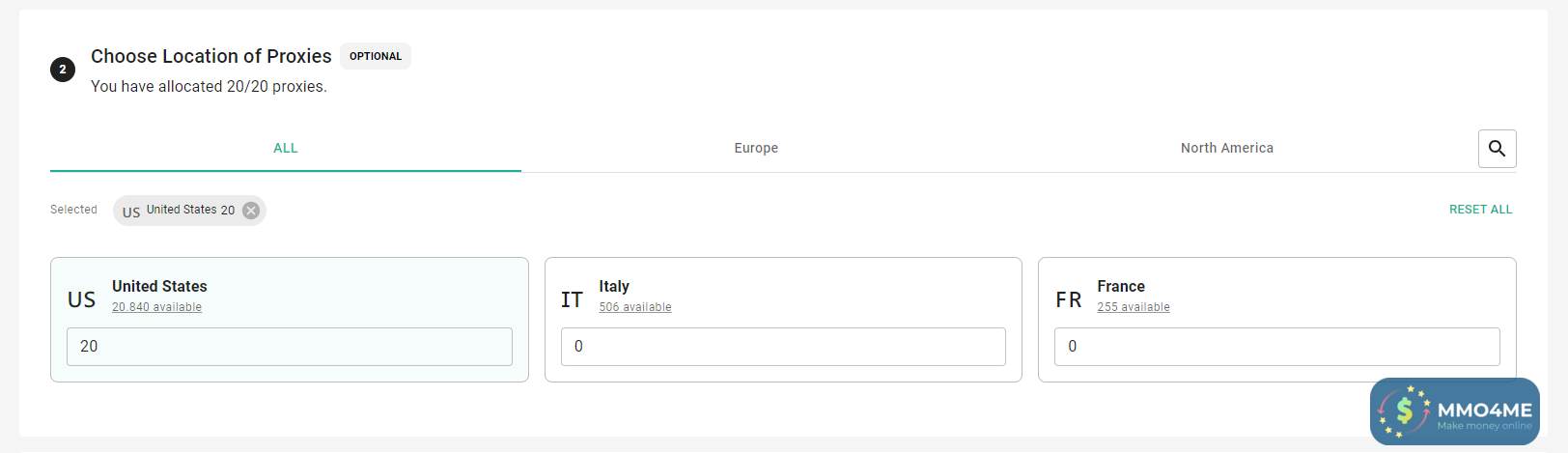Click the IT code in Italy card
1568x453 pixels.
[x=572, y=299]
